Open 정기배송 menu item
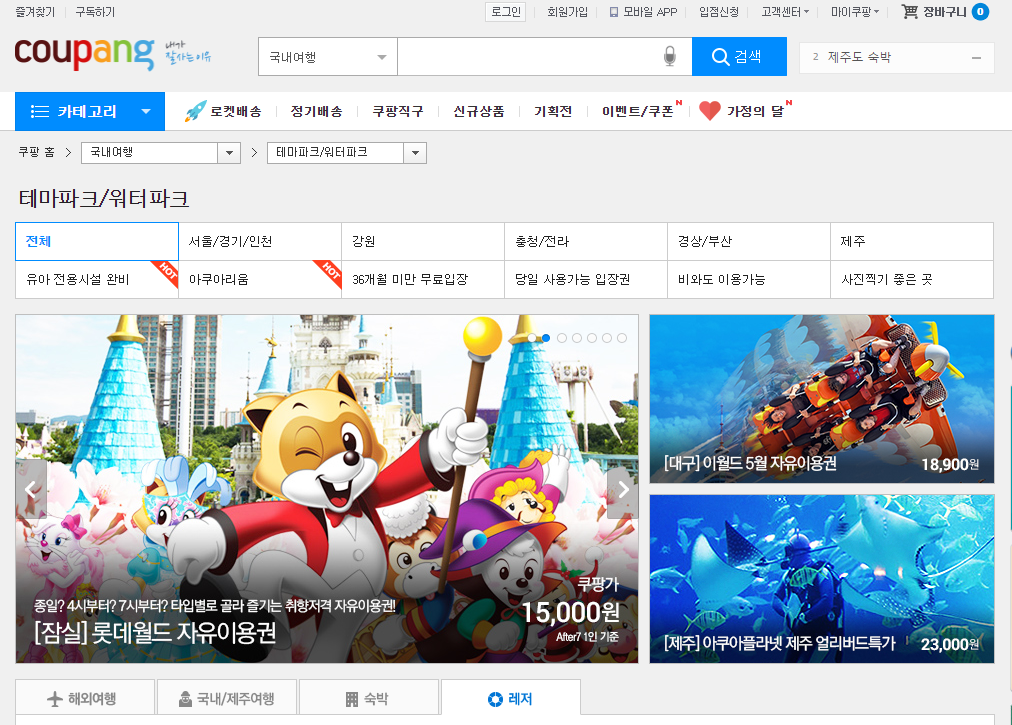This screenshot has width=1012, height=725. (316, 111)
